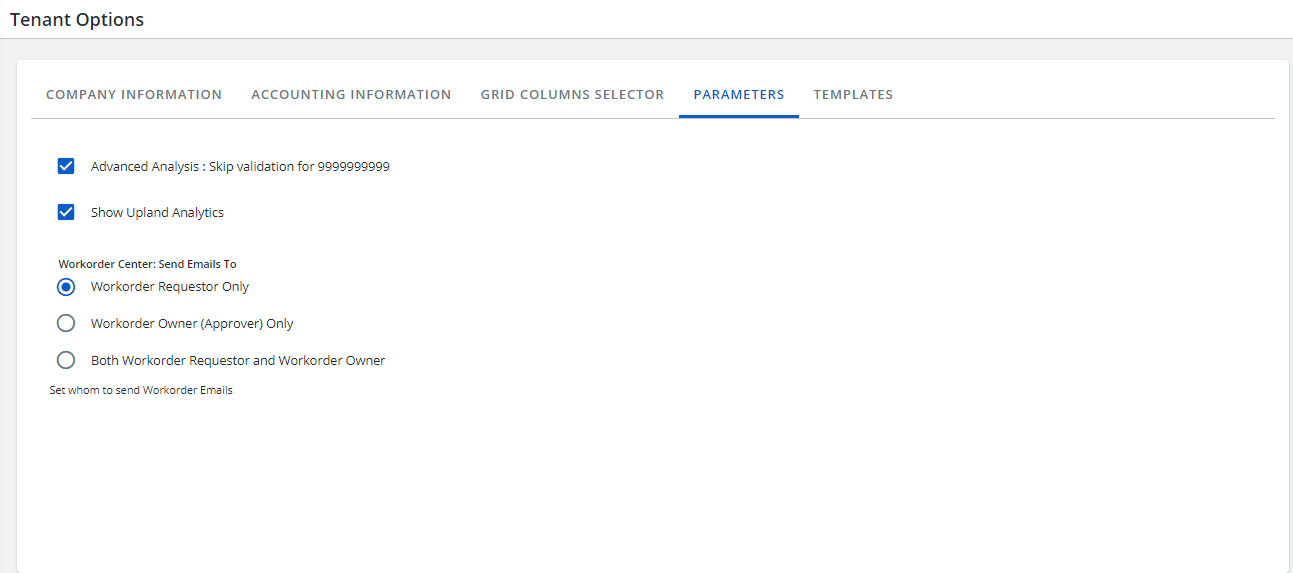The height and width of the screenshot is (573, 1293).
Task: Switch to the Accounting Information tab
Action: (x=351, y=95)
